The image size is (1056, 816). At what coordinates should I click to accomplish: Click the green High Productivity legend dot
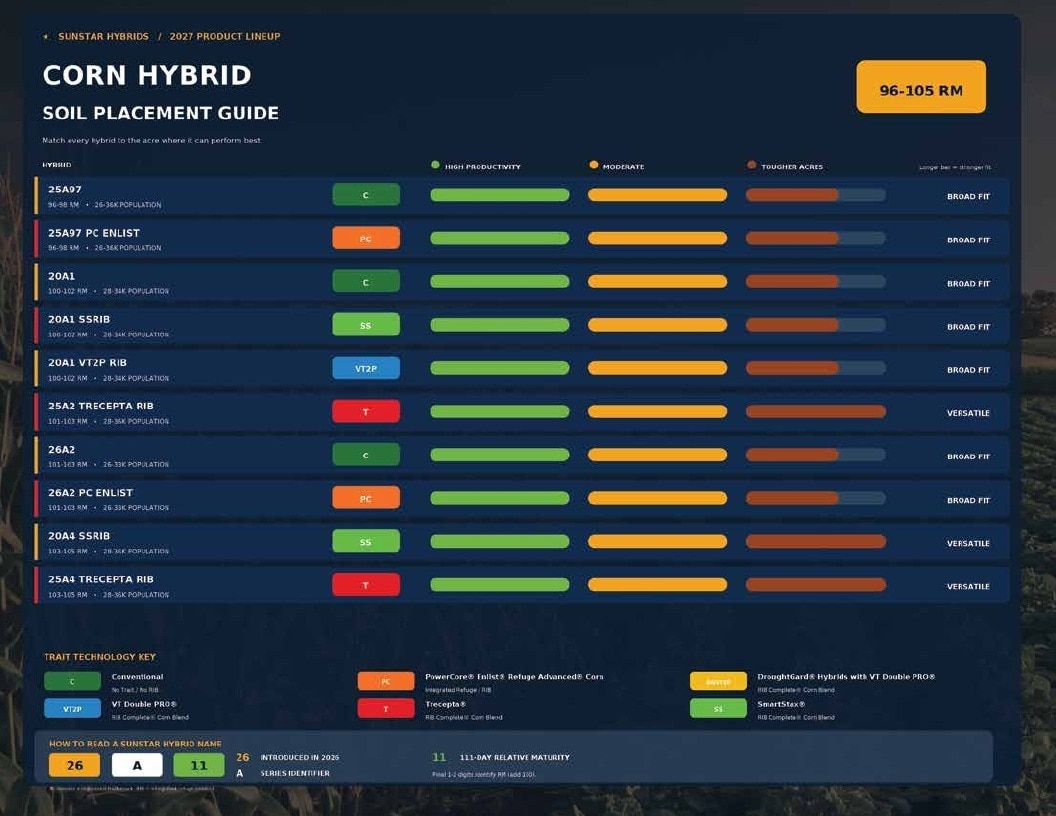pyautogui.click(x=435, y=165)
